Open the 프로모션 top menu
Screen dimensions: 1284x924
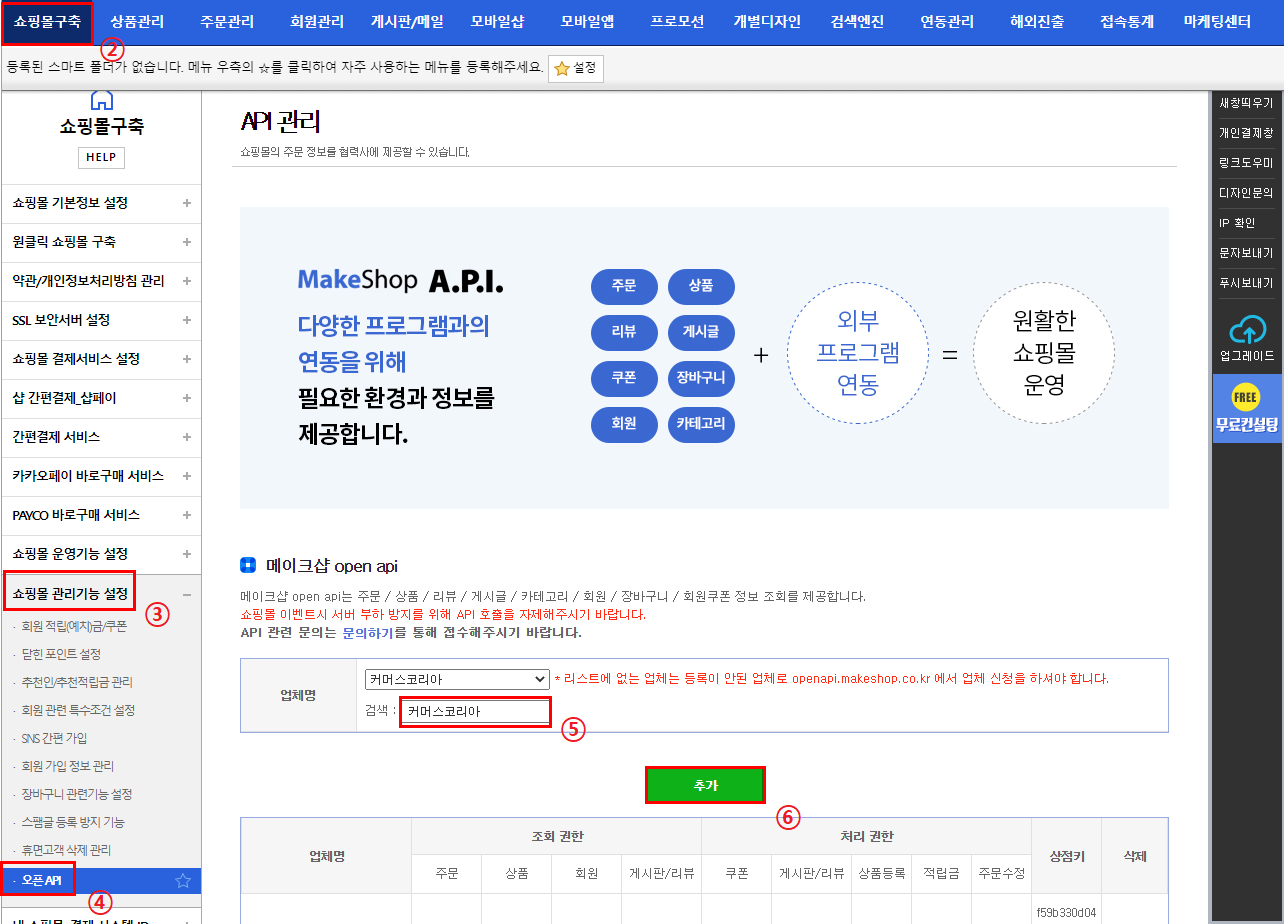click(677, 22)
